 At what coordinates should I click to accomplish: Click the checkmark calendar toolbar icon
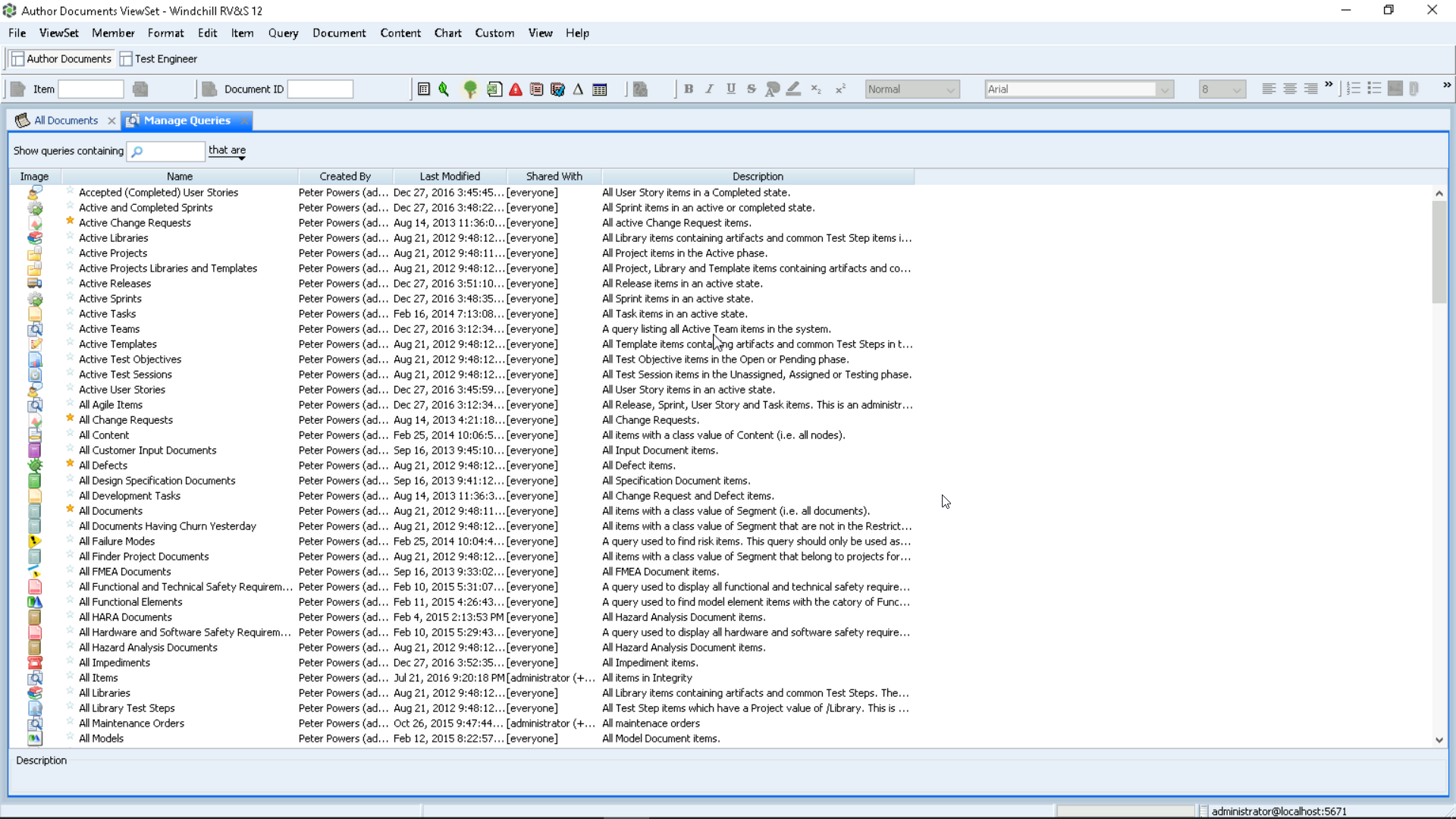558,89
